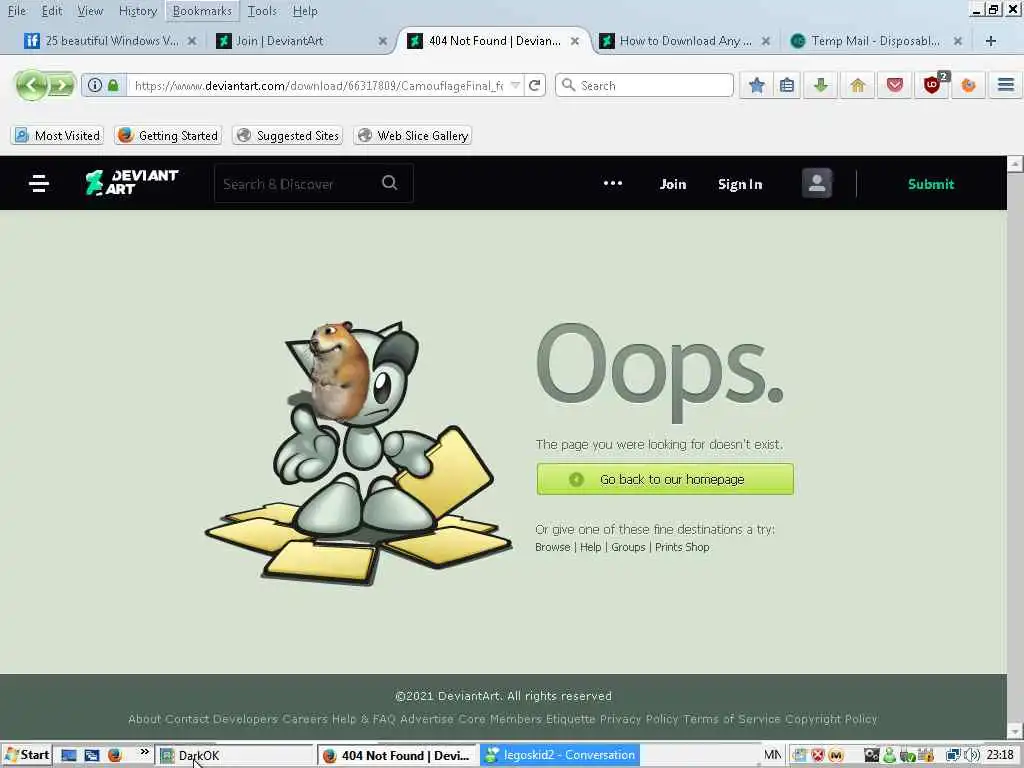Screen dimensions: 1024x768
Task: Show bookmarks list clipboard icon
Action: click(787, 85)
